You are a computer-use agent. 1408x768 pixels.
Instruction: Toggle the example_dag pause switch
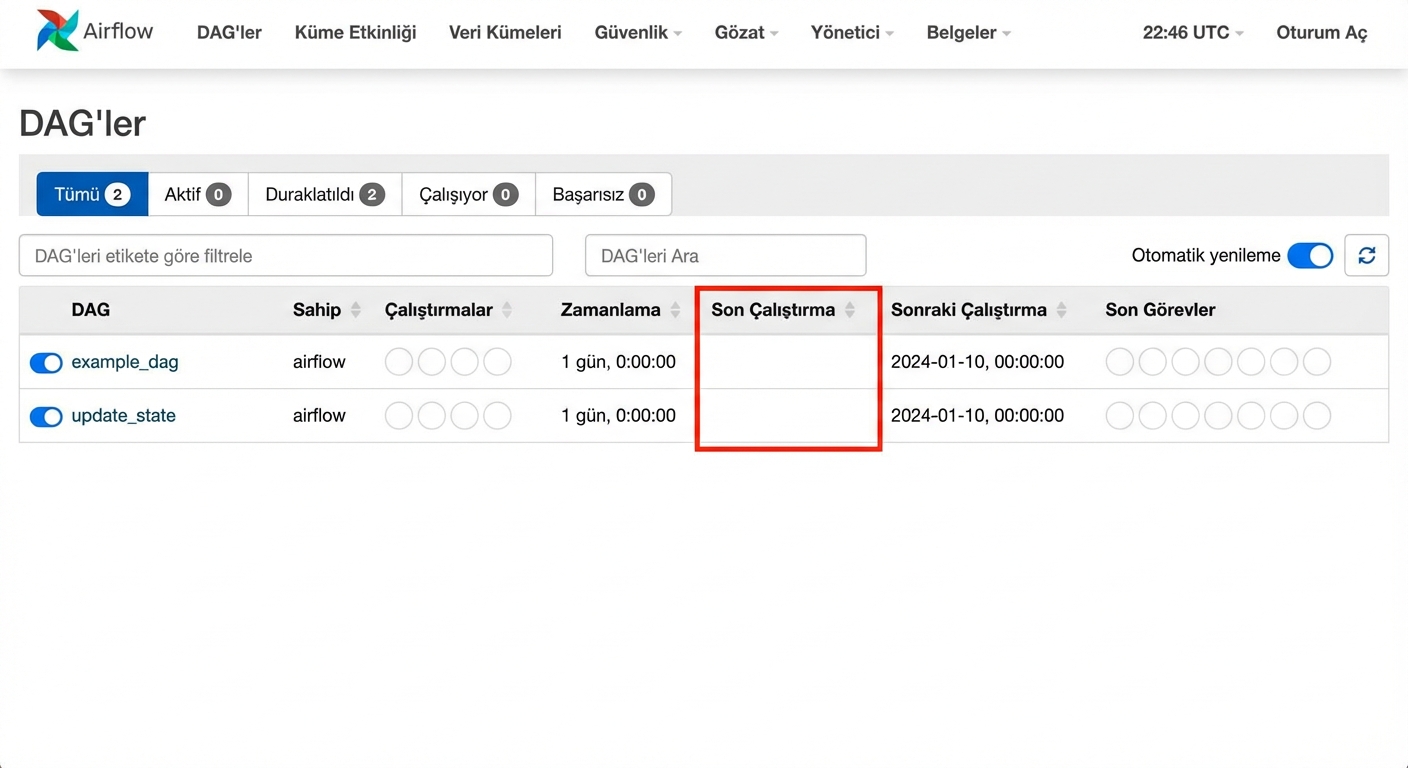pos(46,362)
